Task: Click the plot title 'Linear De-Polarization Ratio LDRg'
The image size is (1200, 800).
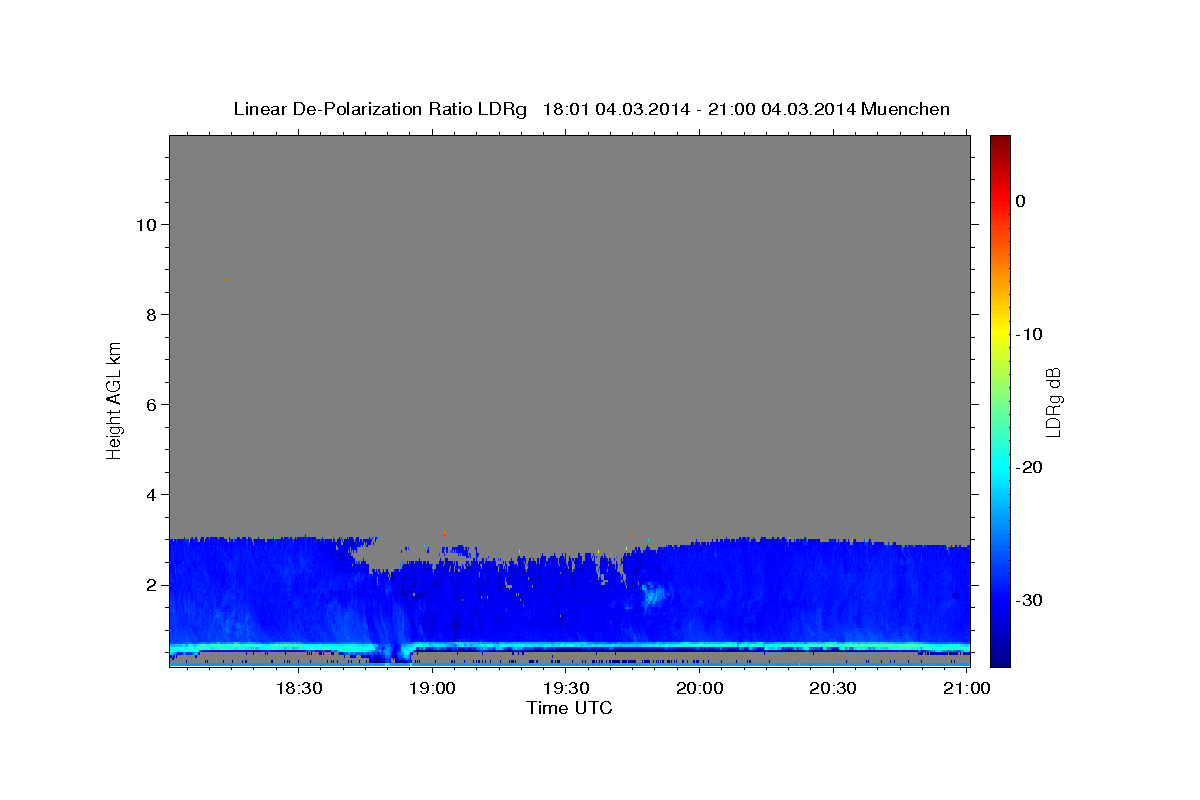Action: (x=379, y=109)
